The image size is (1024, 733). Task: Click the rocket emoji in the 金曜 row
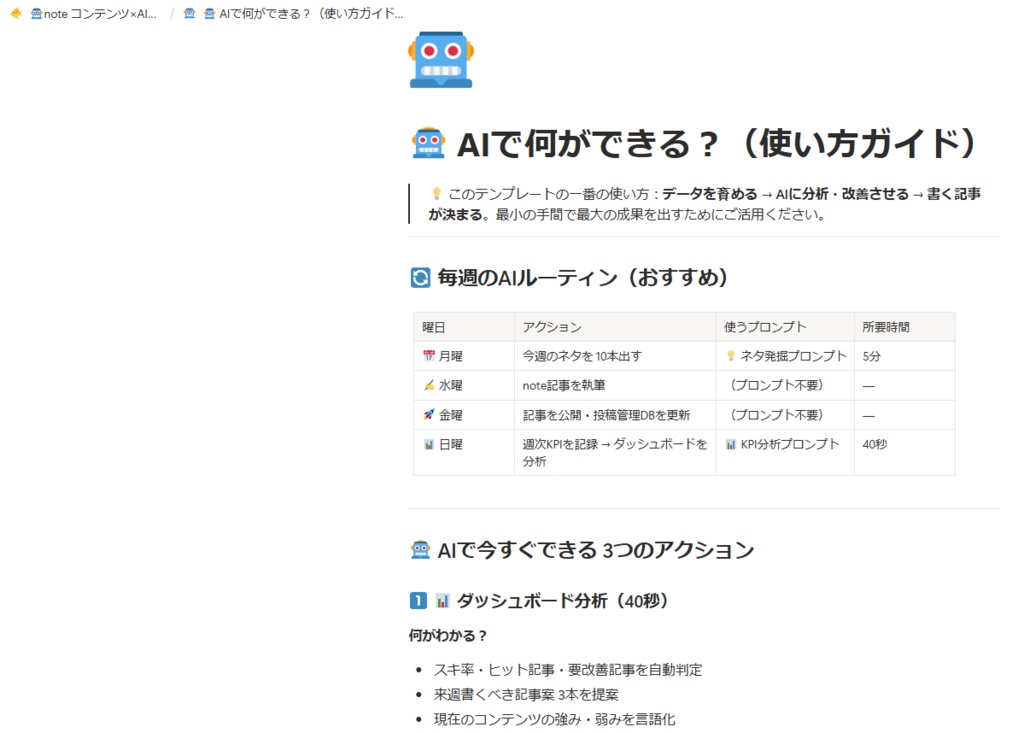tap(428, 415)
